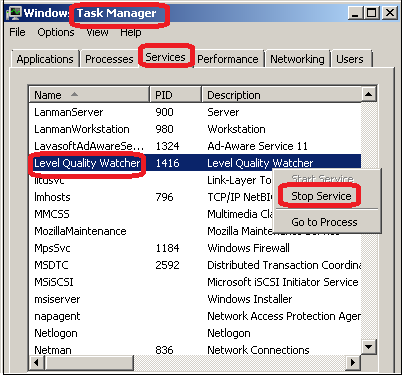The image size is (406, 378).
Task: Choose Go to Process in the context menu
Action: coord(324,222)
